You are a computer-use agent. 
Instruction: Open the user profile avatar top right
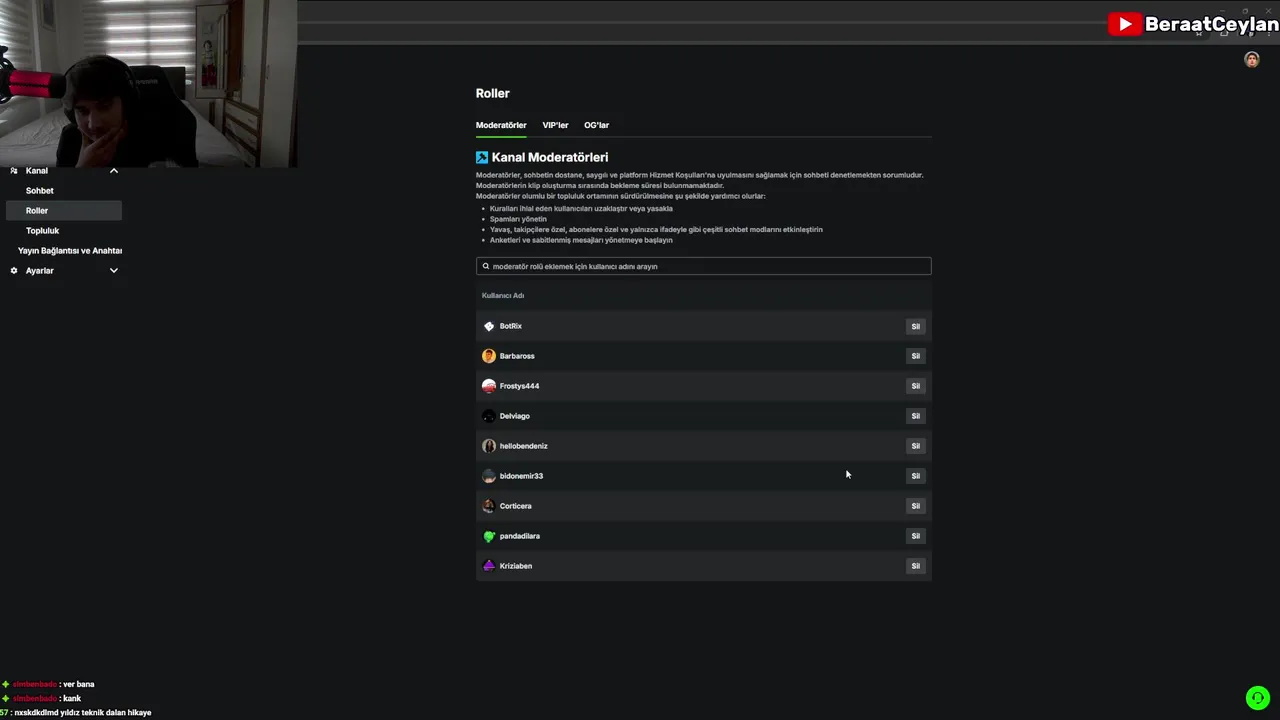(1251, 60)
